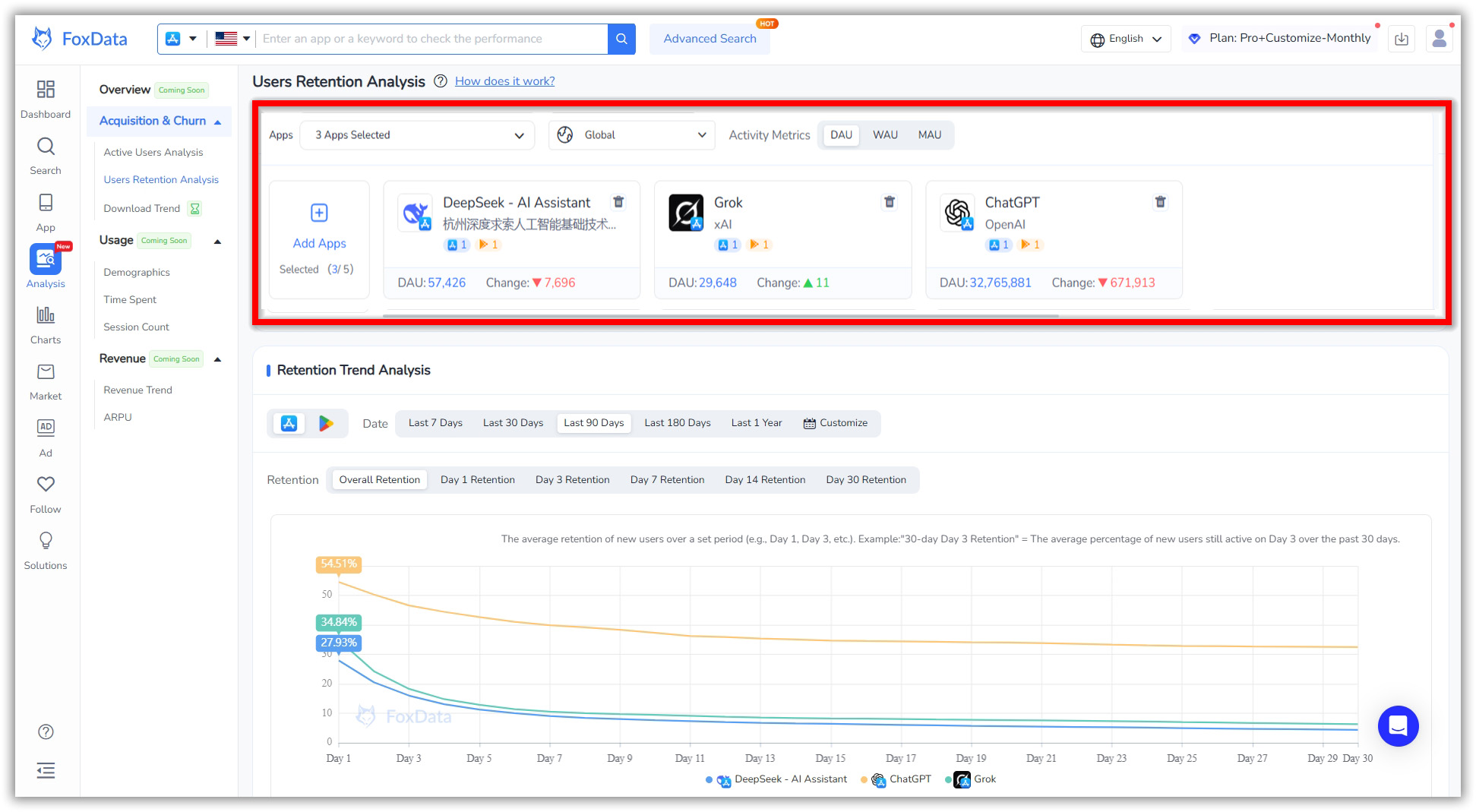
Task: Select the Google Play platform icon in trend filter
Action: click(326, 423)
